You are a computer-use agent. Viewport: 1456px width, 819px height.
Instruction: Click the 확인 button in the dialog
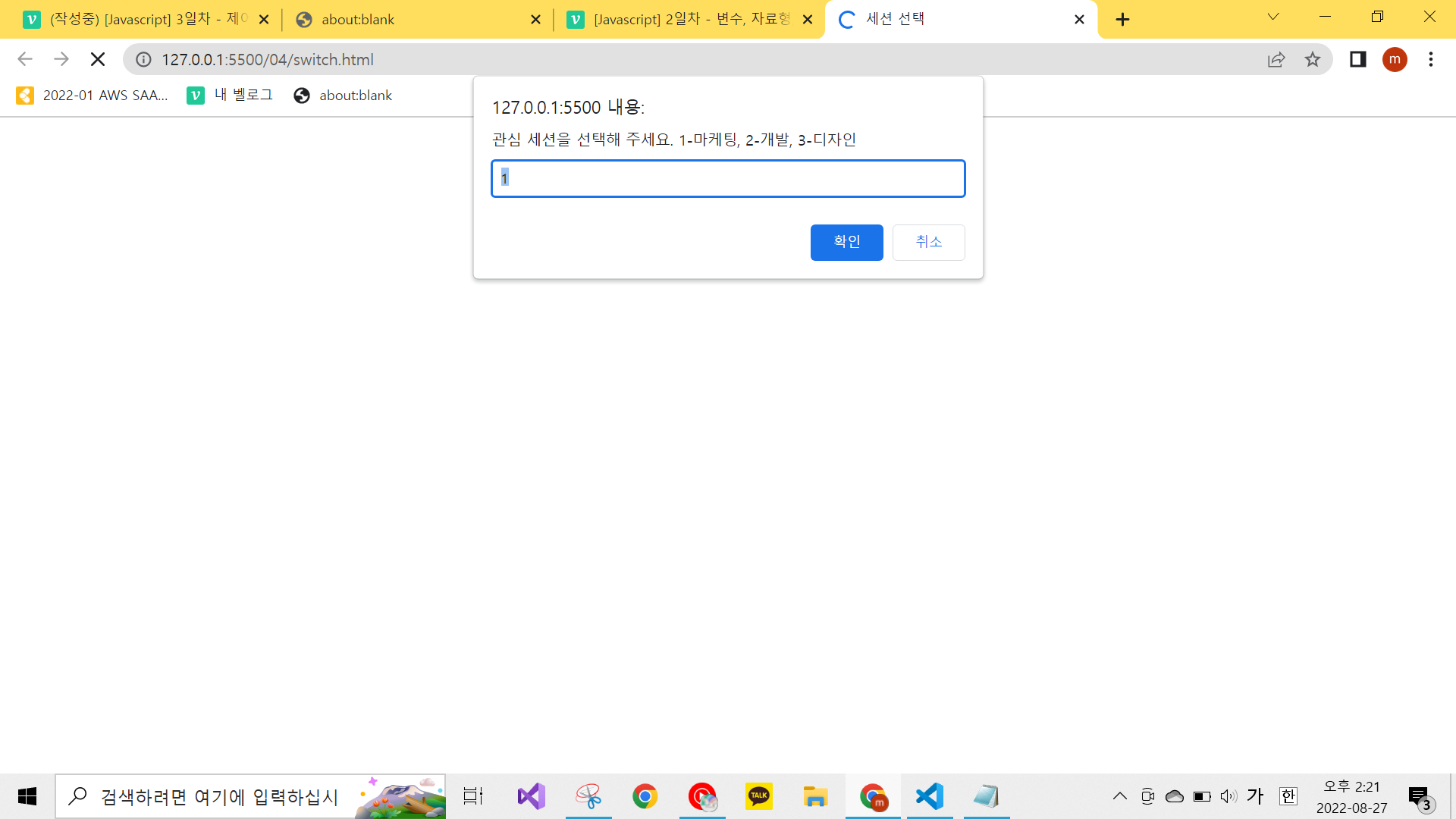click(846, 242)
